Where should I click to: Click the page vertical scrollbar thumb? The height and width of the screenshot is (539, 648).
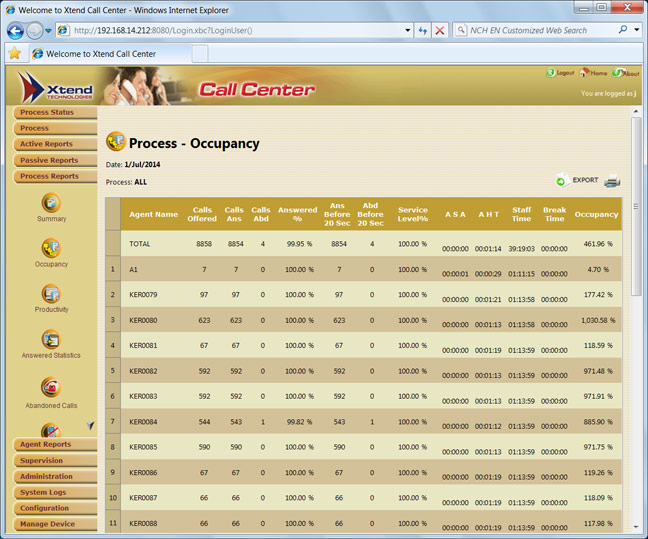[636, 207]
